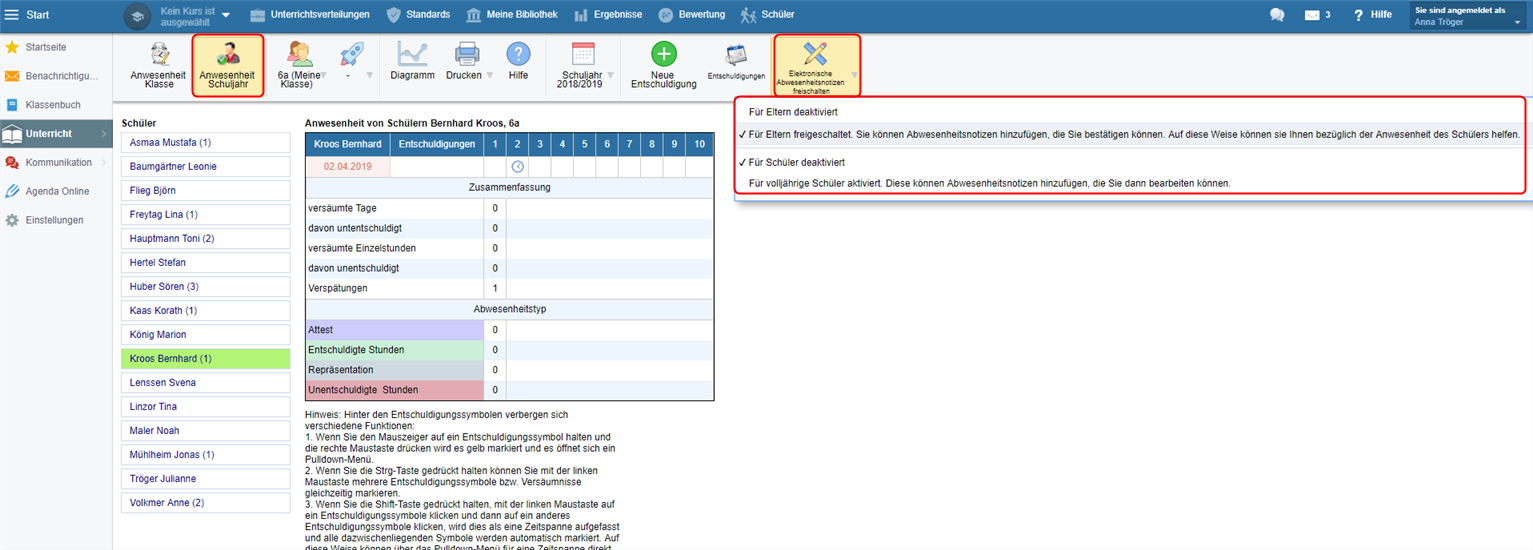Select student Hauptmann Toni (2)

click(x=205, y=238)
